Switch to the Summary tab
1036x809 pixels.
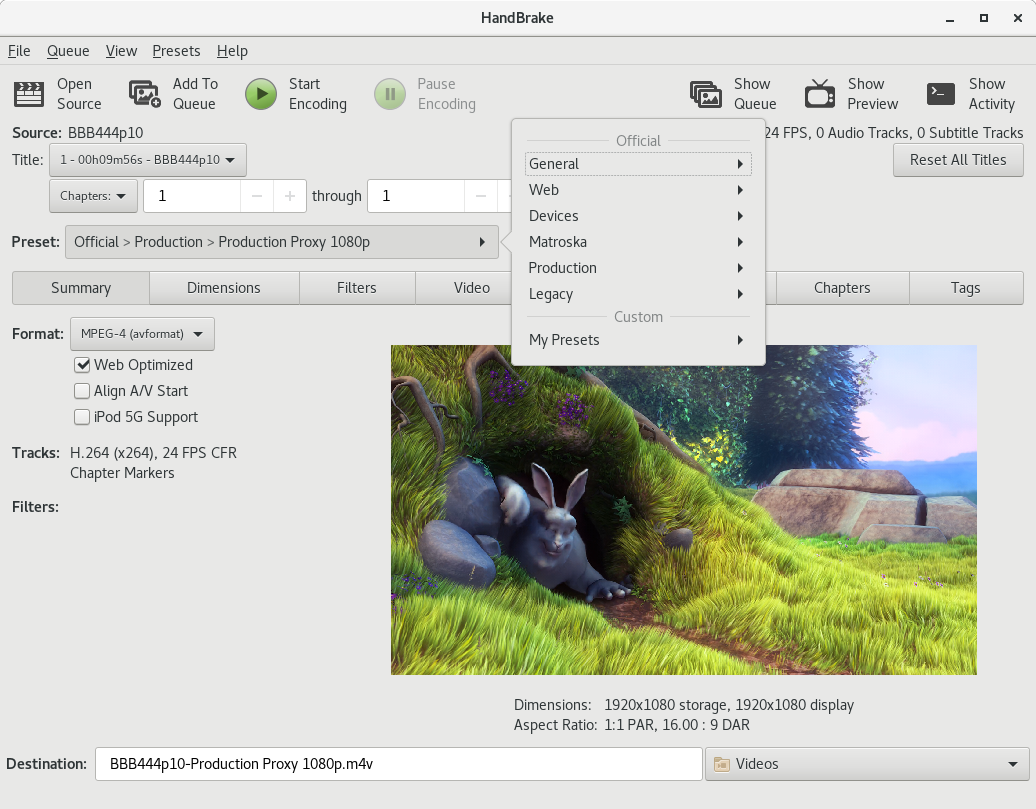81,288
